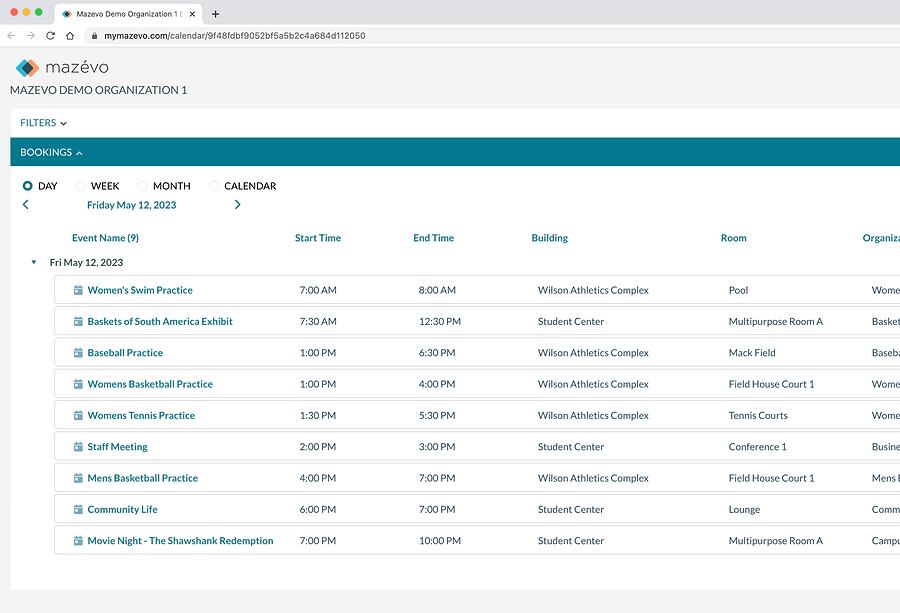Click calendar icon beside Womens Tennis Practice
900x613 pixels.
[x=78, y=415]
